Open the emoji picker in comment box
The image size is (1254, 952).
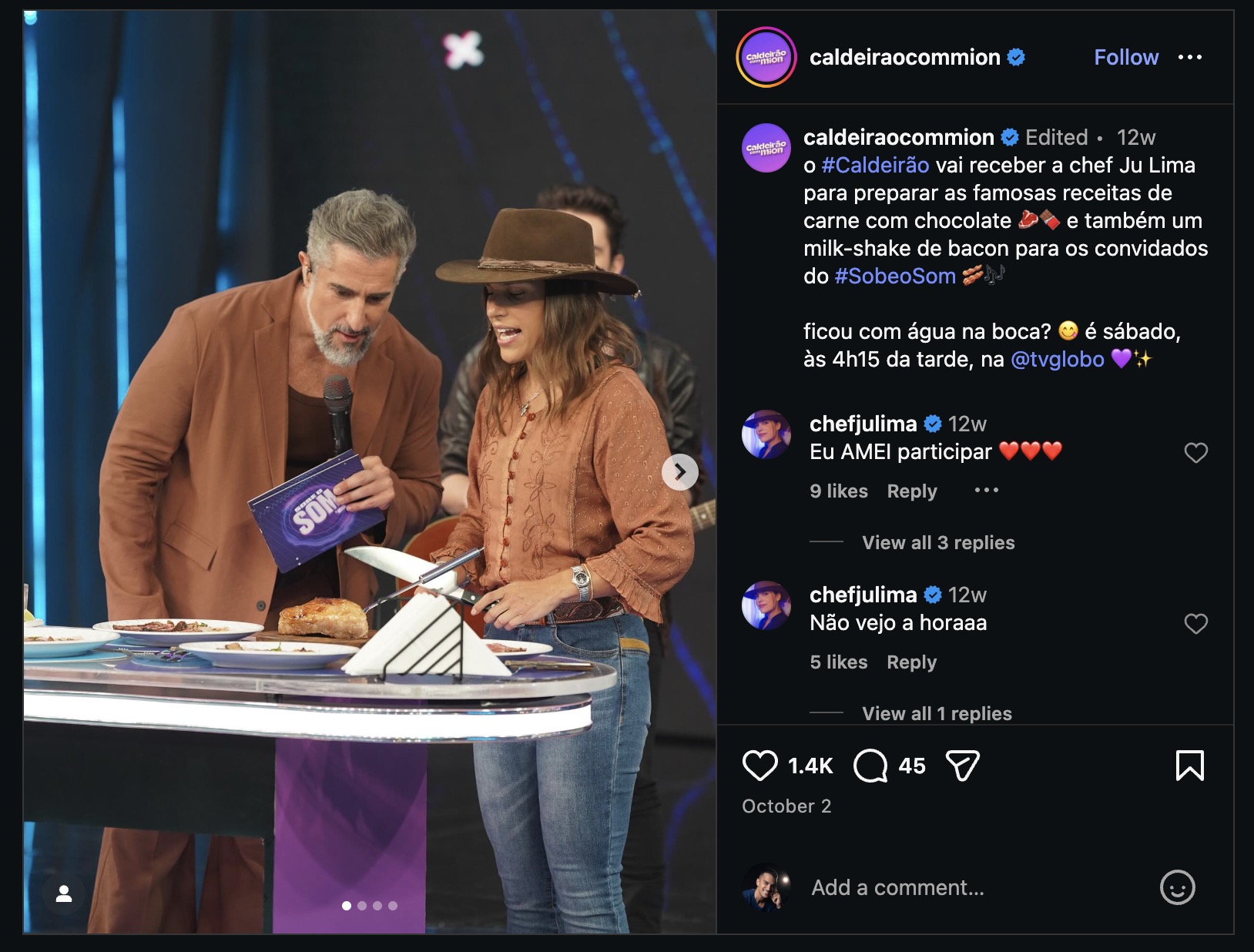(x=1177, y=887)
